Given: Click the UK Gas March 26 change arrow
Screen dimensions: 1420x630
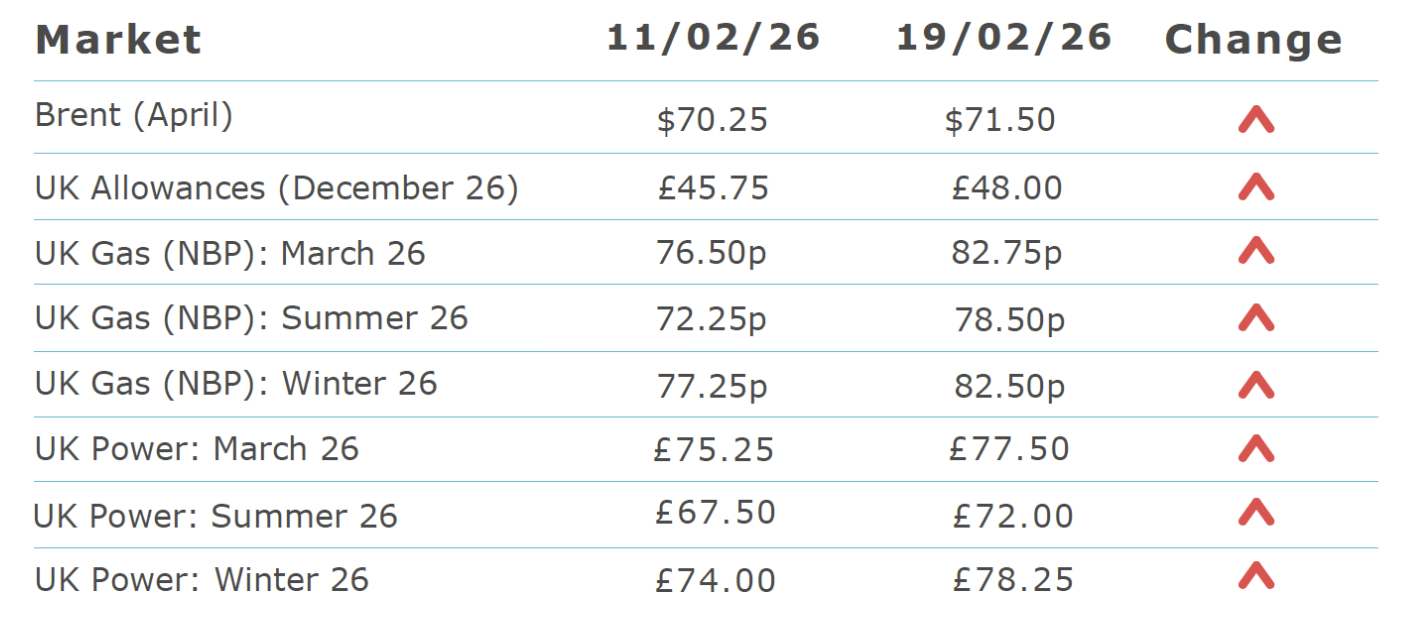Looking at the screenshot, I should (x=1256, y=252).
